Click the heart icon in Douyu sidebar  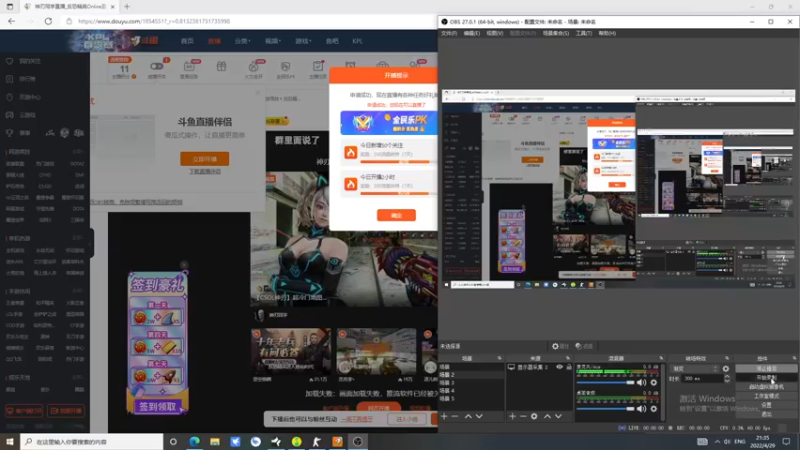[9, 61]
